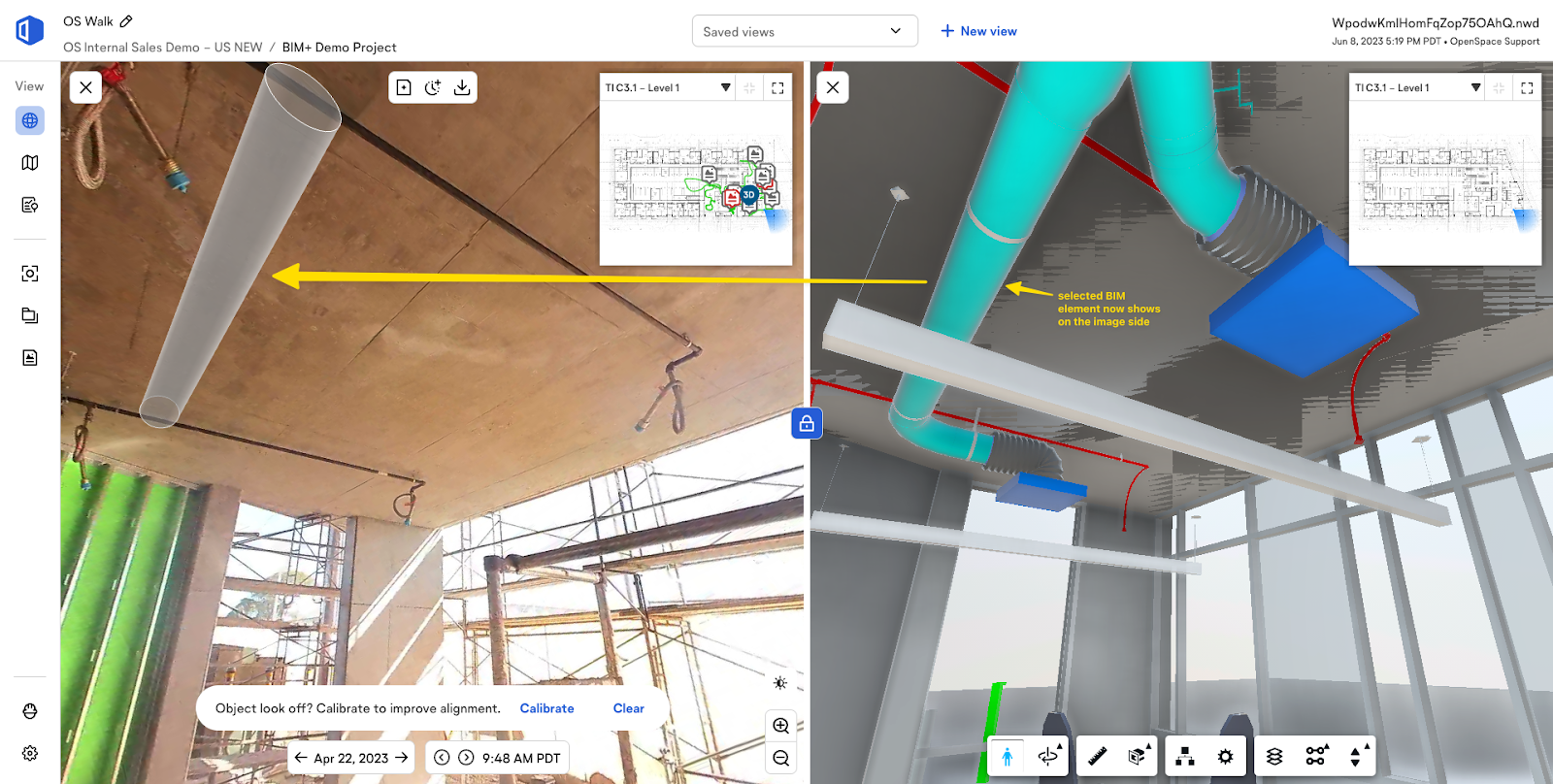Open the help support sidebar icon

pyautogui.click(x=30, y=711)
